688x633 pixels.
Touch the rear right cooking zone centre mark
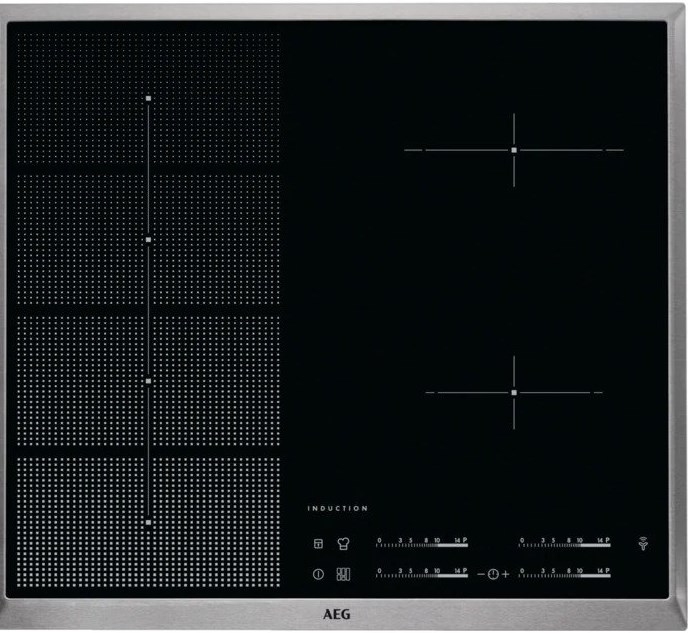click(x=514, y=150)
